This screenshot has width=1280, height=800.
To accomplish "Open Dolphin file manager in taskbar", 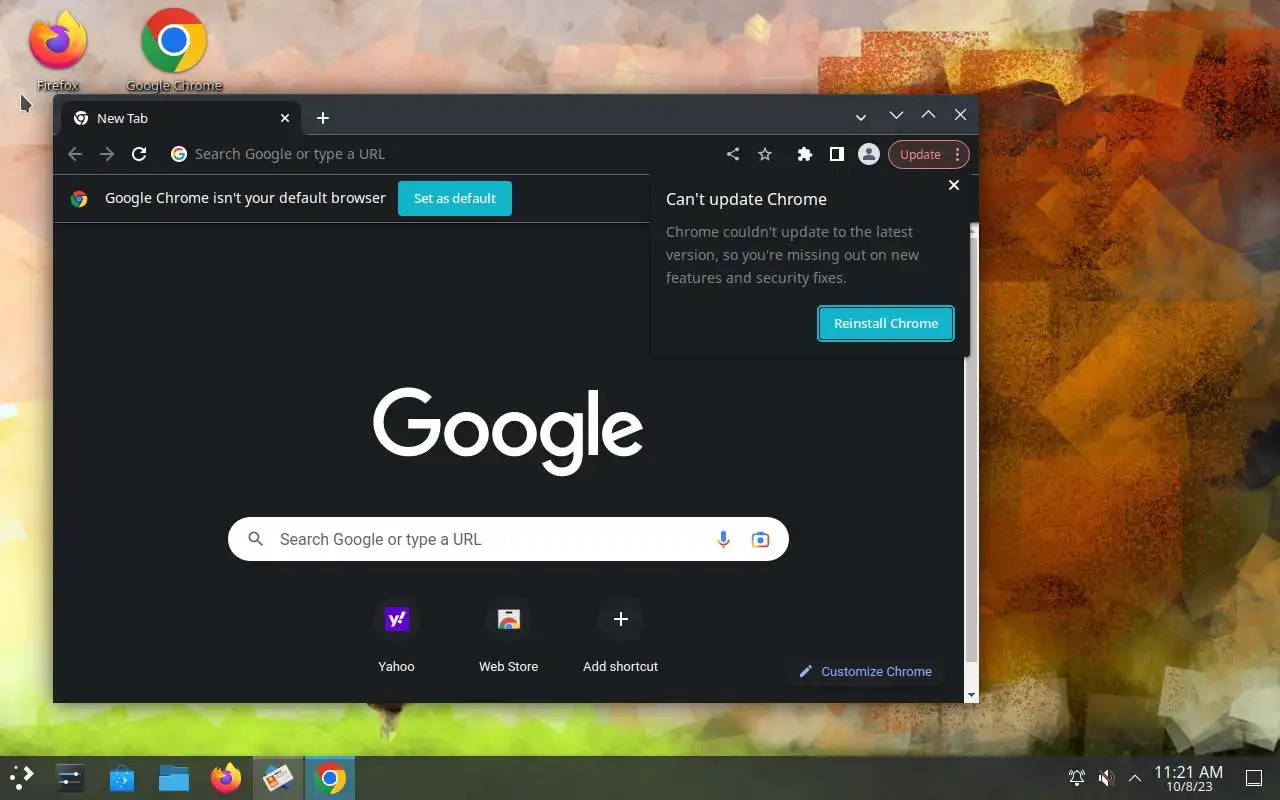I will pos(174,778).
